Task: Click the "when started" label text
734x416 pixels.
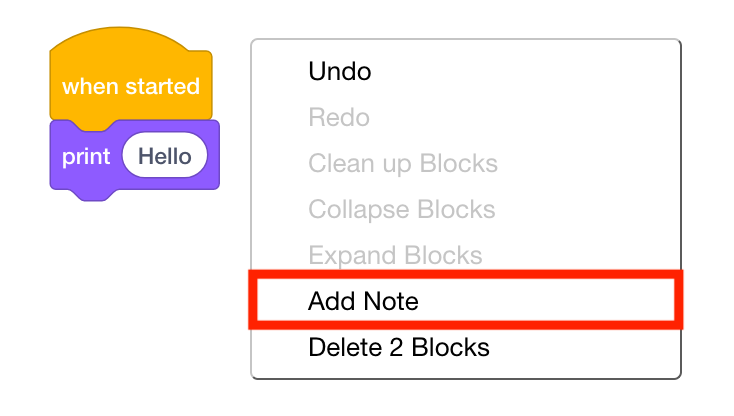Action: (x=130, y=87)
